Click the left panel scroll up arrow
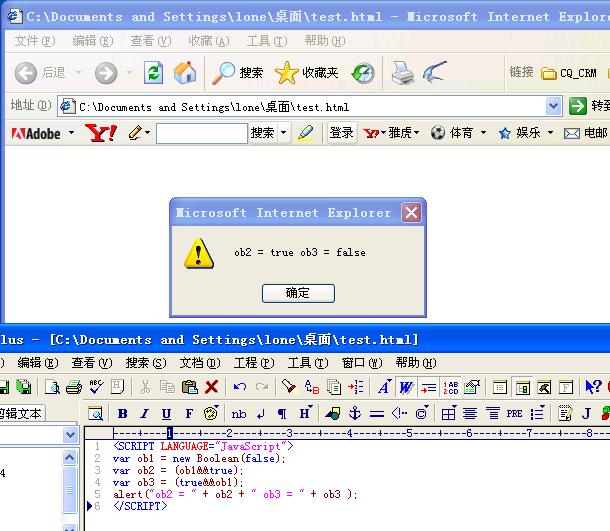The image size is (610, 531). pyautogui.click(x=70, y=457)
